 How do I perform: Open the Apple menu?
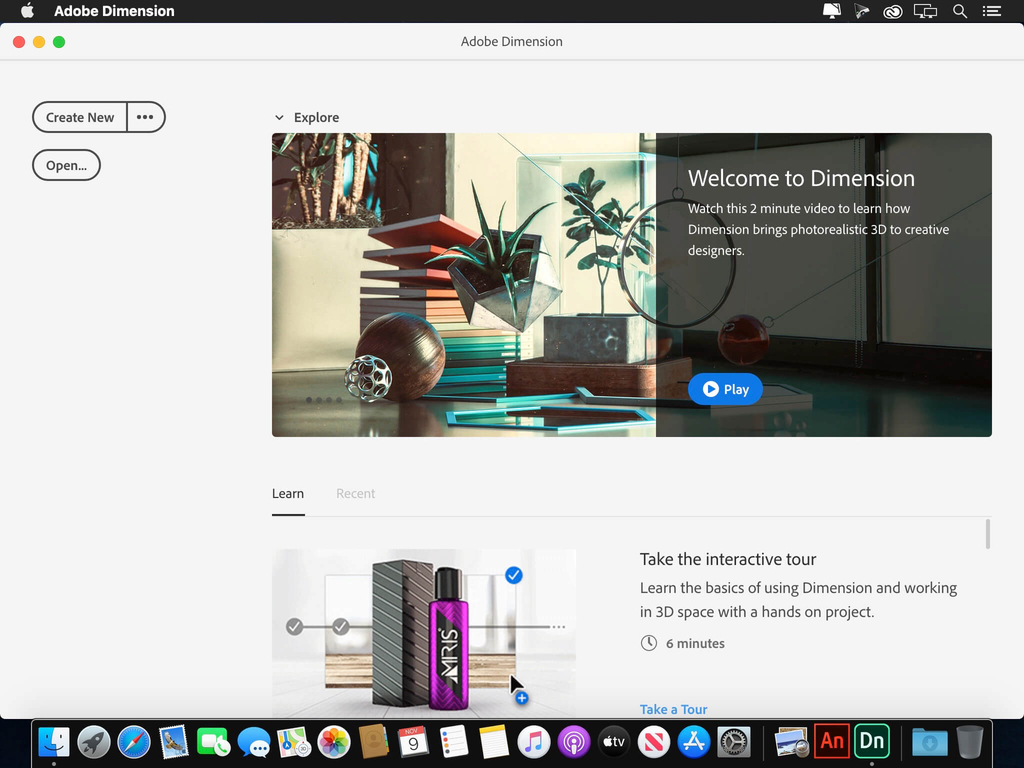pyautogui.click(x=27, y=11)
